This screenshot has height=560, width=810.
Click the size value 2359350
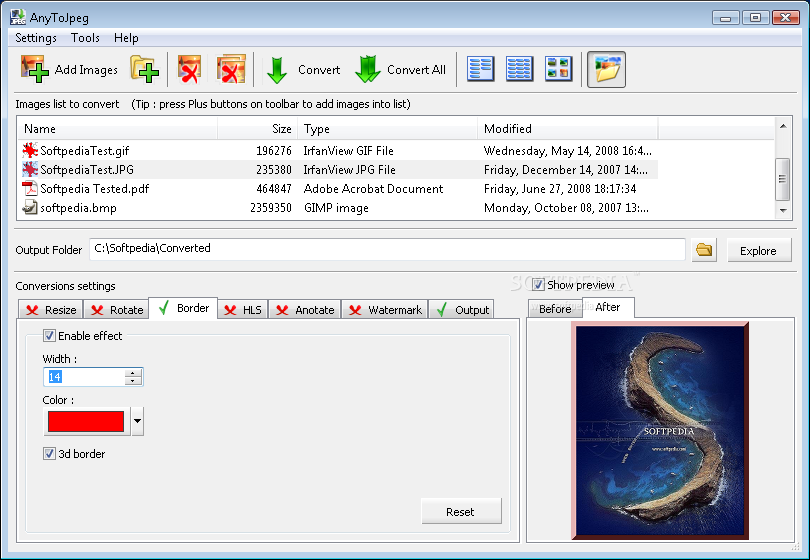click(271, 208)
